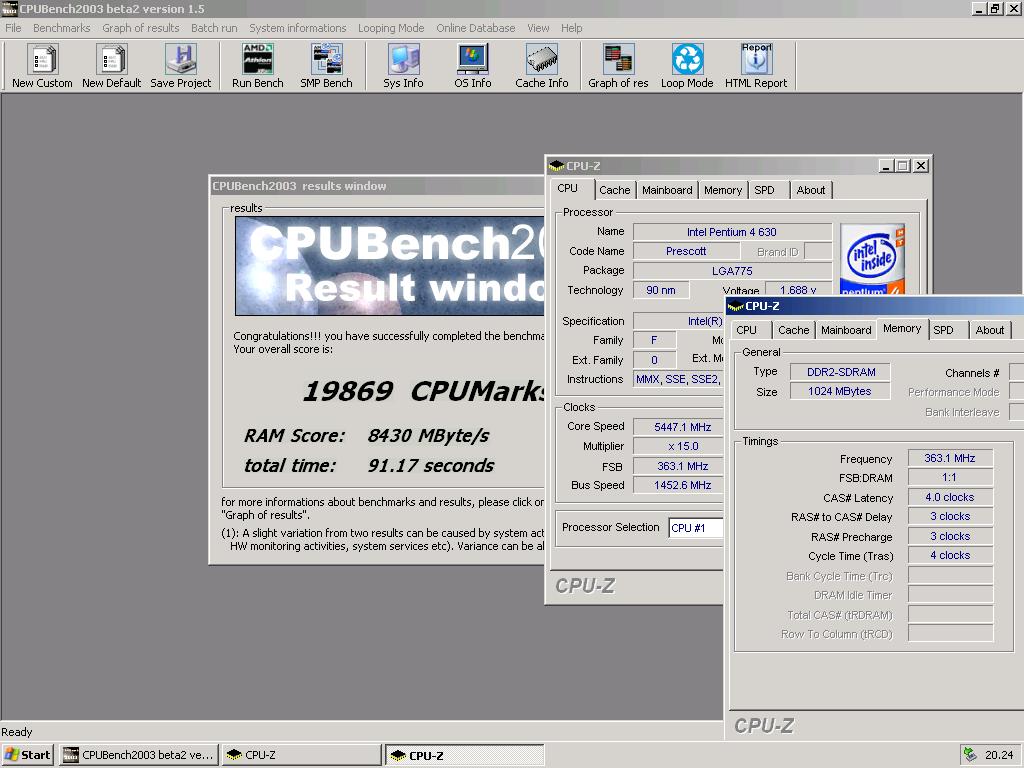Switch to Cache tab in back CPU-Z window

[615, 190]
